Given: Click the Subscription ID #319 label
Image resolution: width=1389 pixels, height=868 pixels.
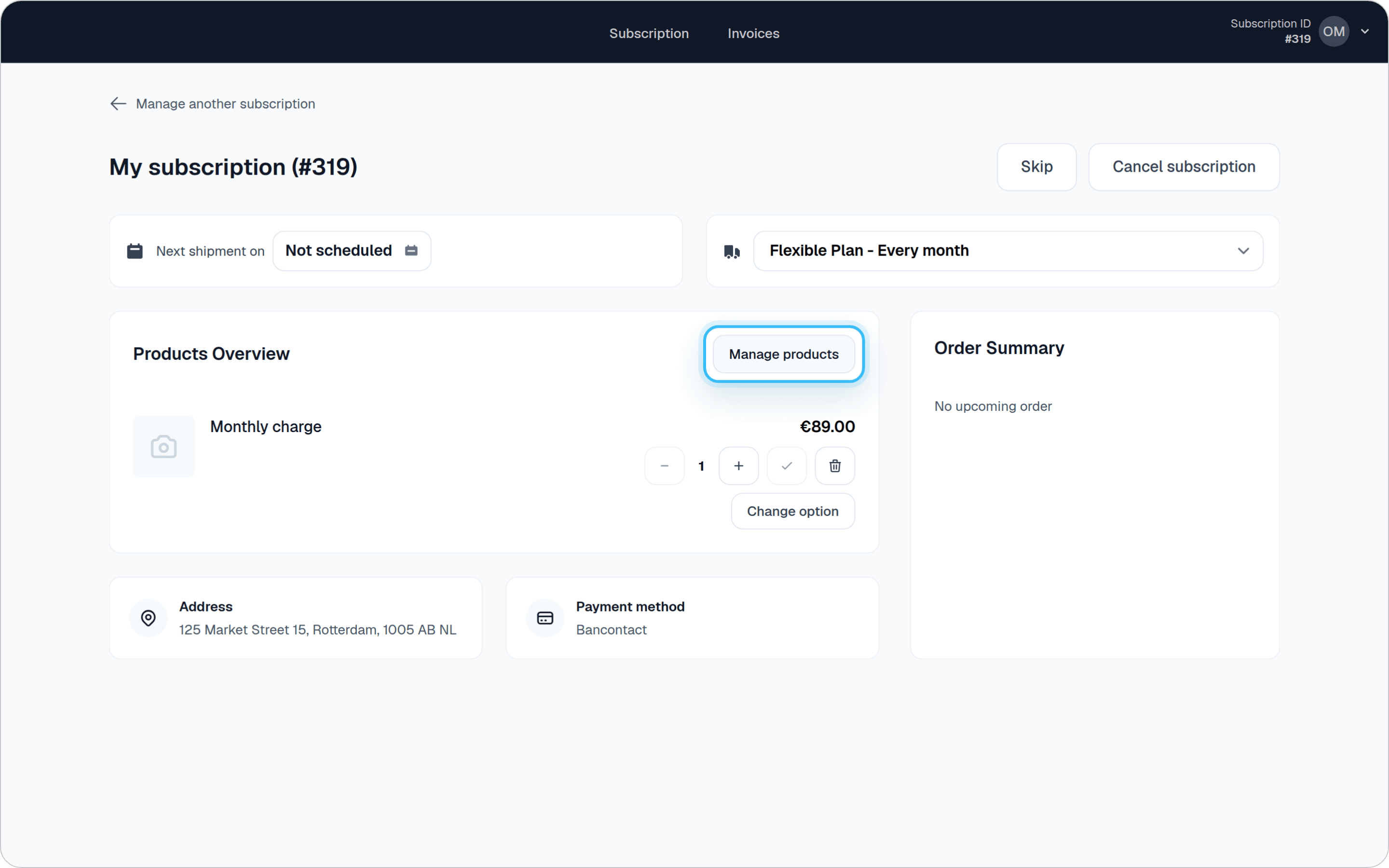Looking at the screenshot, I should (x=1270, y=31).
